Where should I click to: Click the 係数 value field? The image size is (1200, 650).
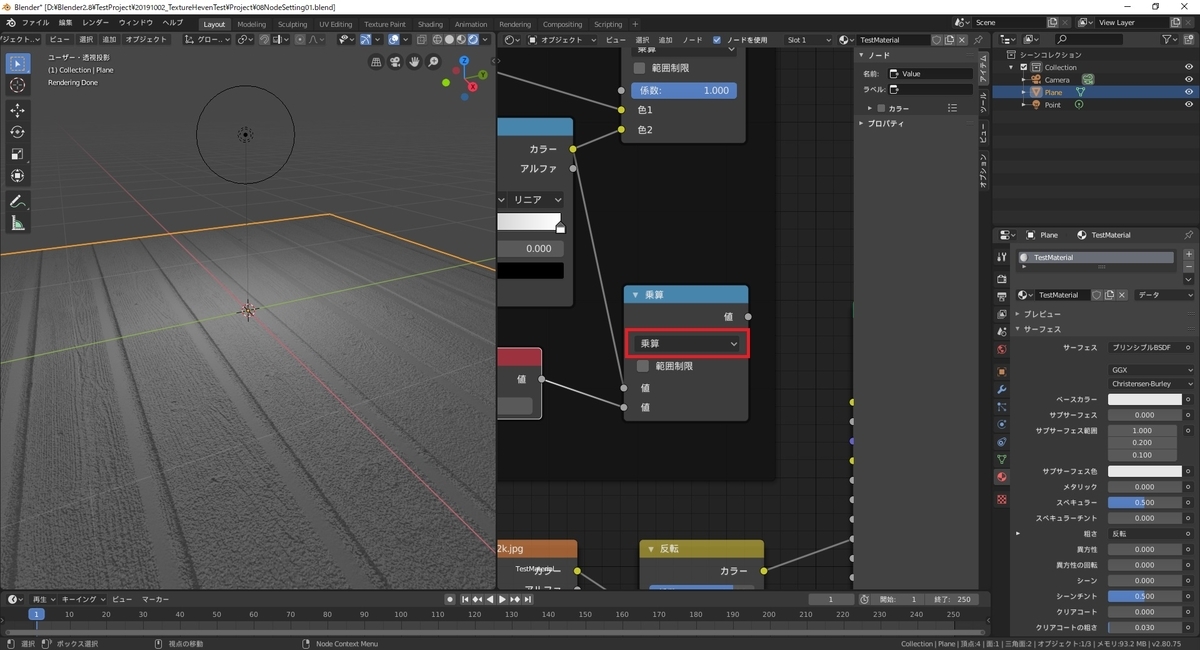click(684, 90)
